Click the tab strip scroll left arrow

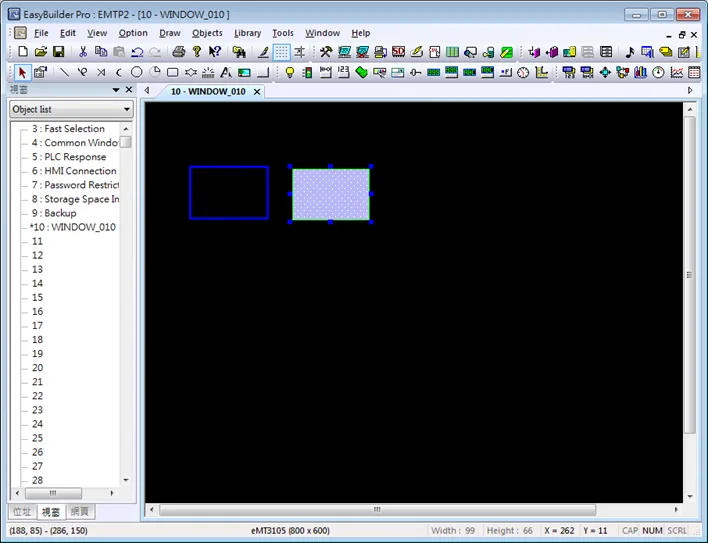point(147,90)
